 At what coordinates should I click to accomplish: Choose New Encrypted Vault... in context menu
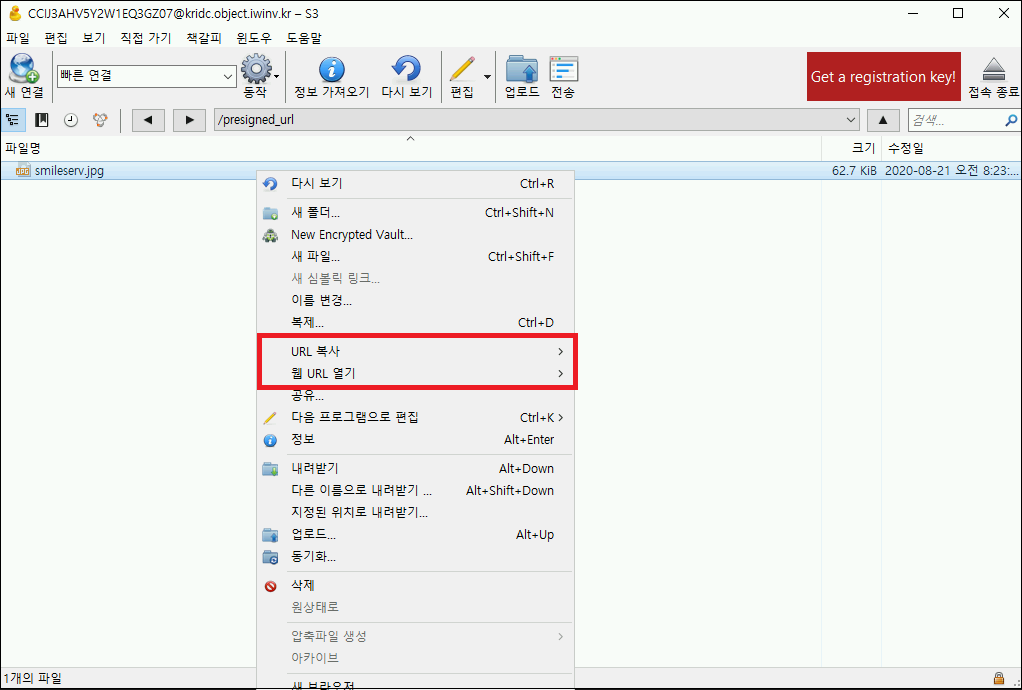click(x=416, y=235)
